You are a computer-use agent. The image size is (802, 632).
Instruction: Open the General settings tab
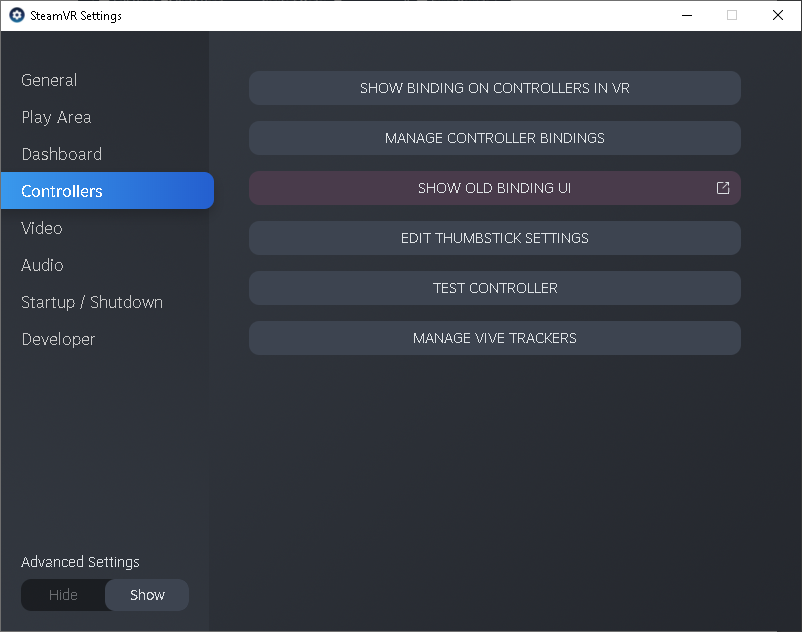49,80
